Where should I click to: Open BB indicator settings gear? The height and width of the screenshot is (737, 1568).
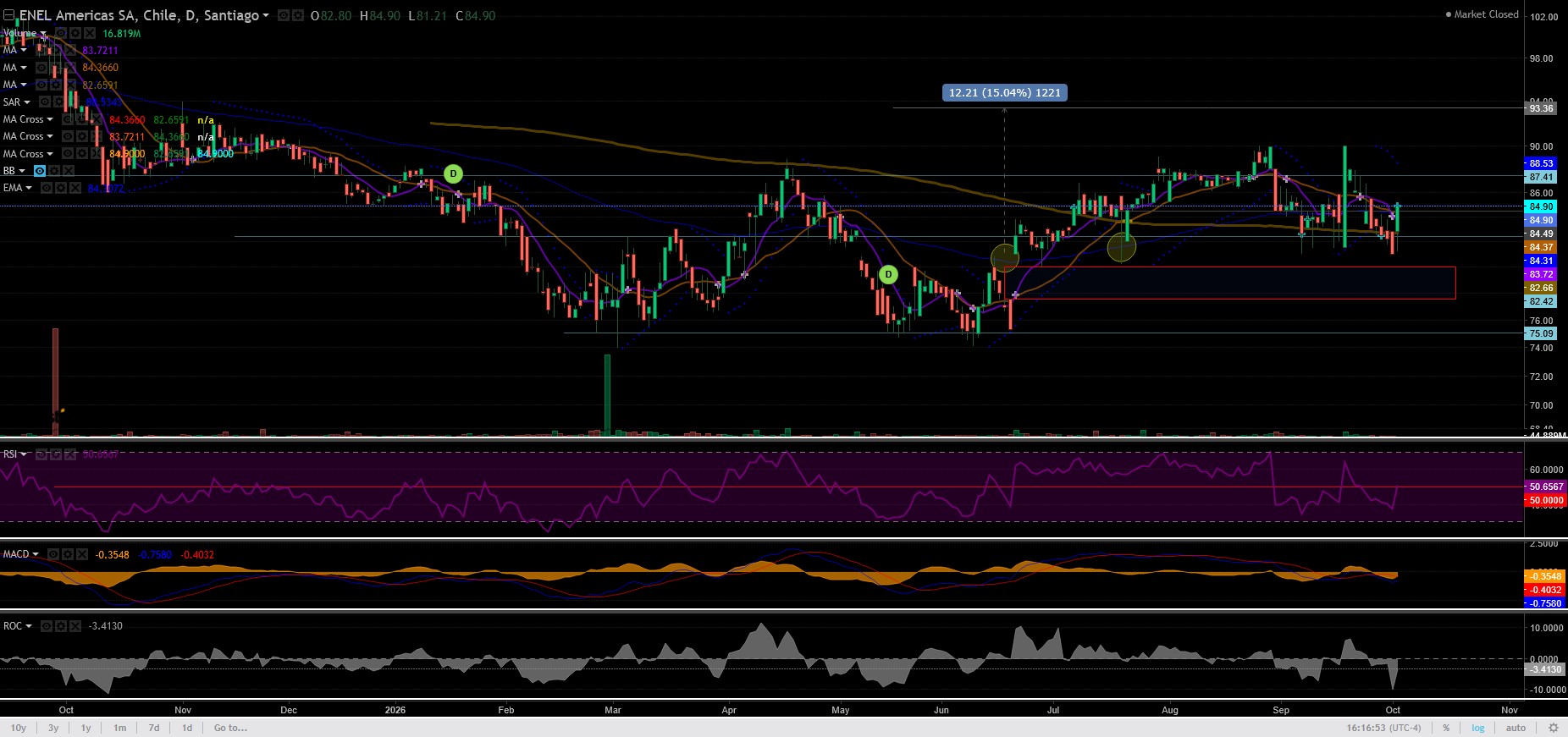[54, 171]
